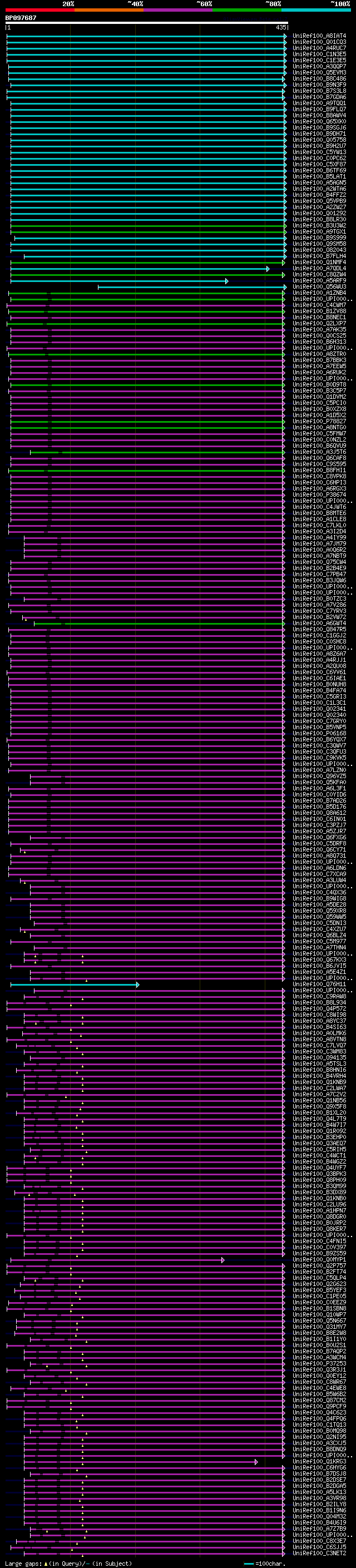Choose the UniRef100_Q1DVM2 label

point(319,397)
